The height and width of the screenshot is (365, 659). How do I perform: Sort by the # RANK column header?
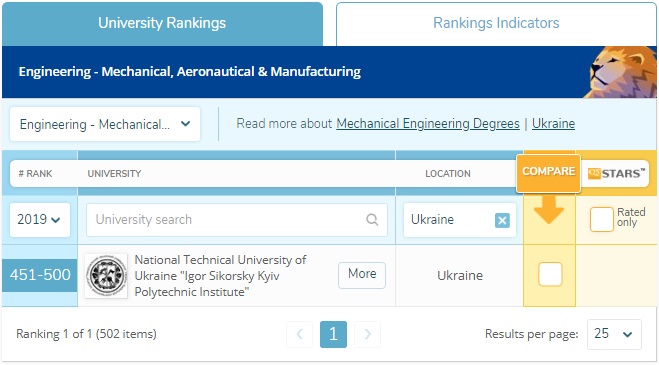pos(35,174)
